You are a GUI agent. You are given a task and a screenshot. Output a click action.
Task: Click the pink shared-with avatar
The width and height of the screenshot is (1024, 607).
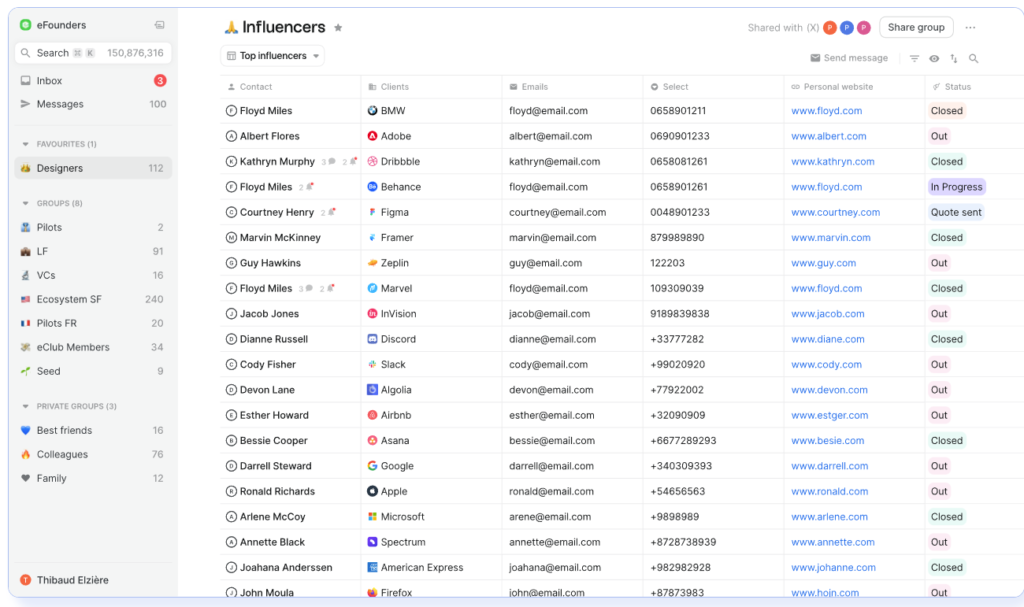point(863,27)
